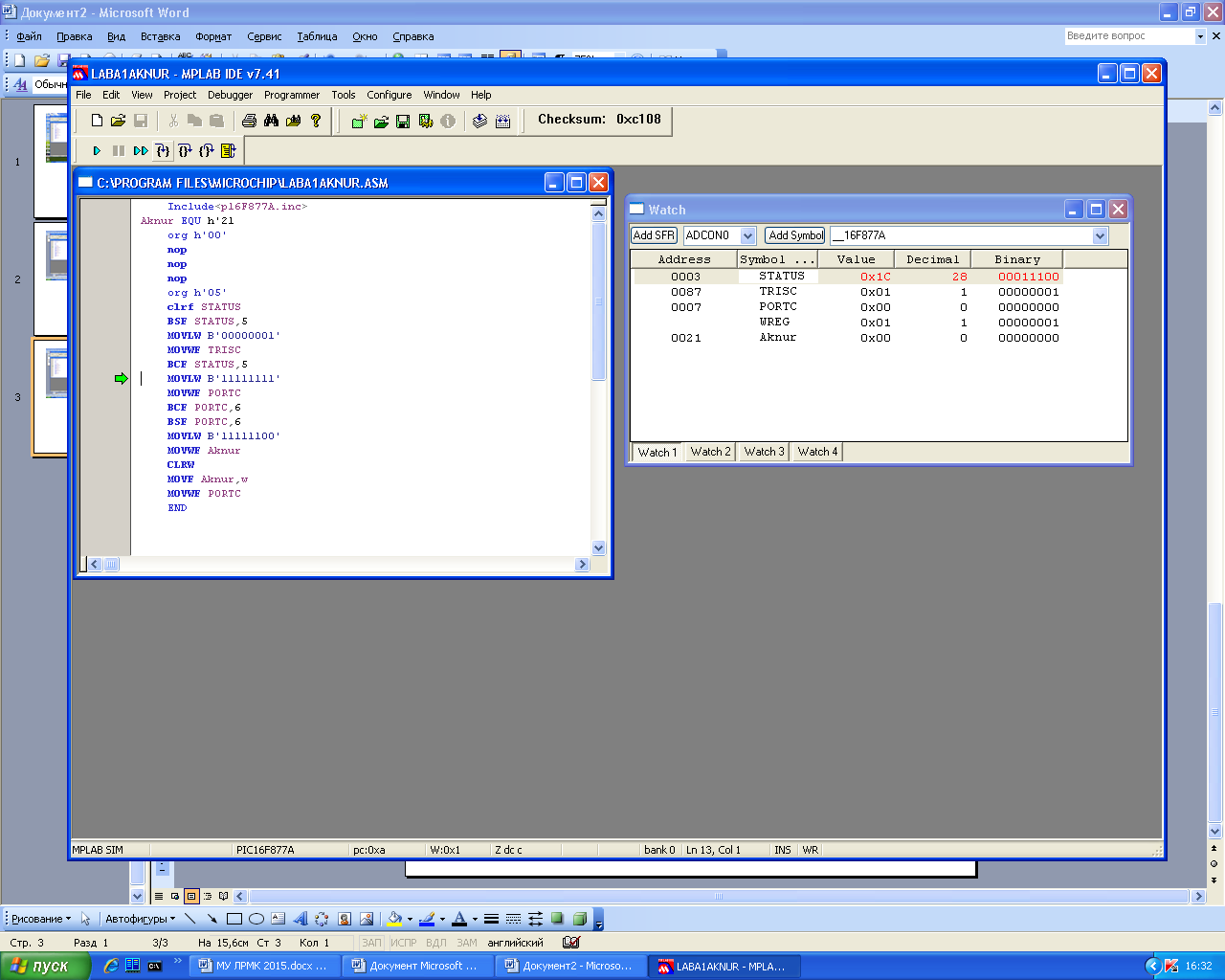Click the Fill Color bucket swatch
Image resolution: width=1225 pixels, height=980 pixels.
[394, 919]
